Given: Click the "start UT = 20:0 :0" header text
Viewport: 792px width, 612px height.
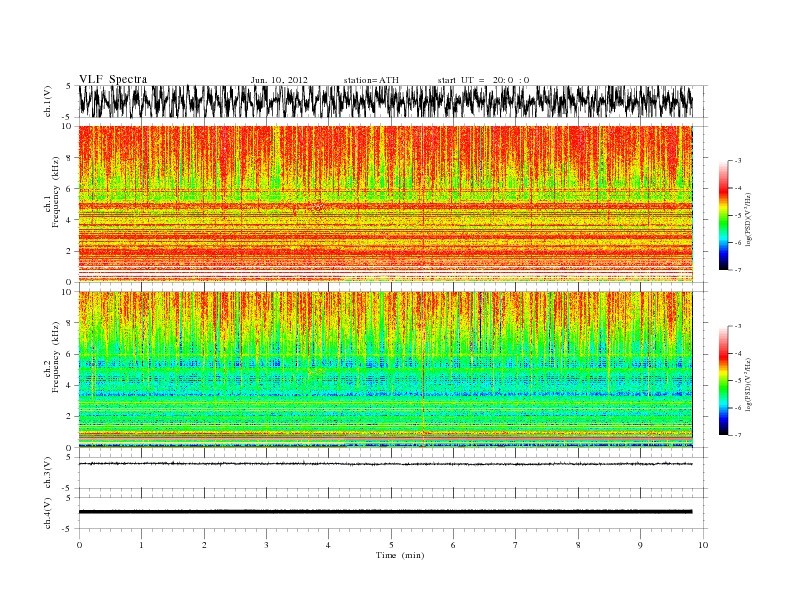Looking at the screenshot, I should (x=483, y=80).
